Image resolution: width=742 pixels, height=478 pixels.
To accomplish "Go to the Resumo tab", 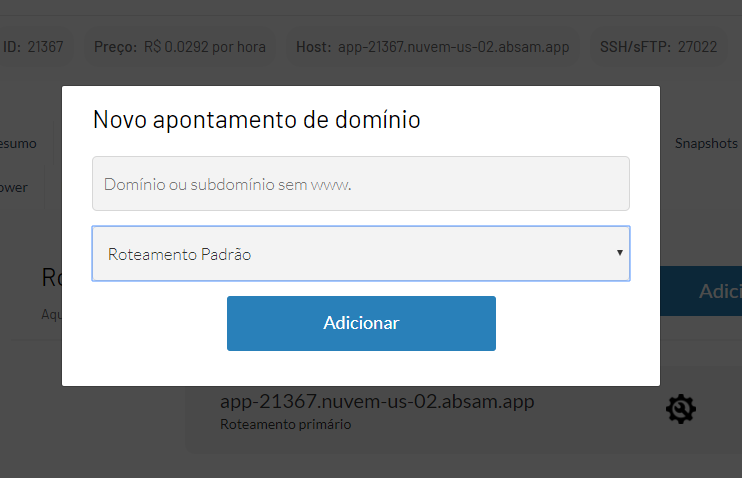I will click(x=18, y=144).
